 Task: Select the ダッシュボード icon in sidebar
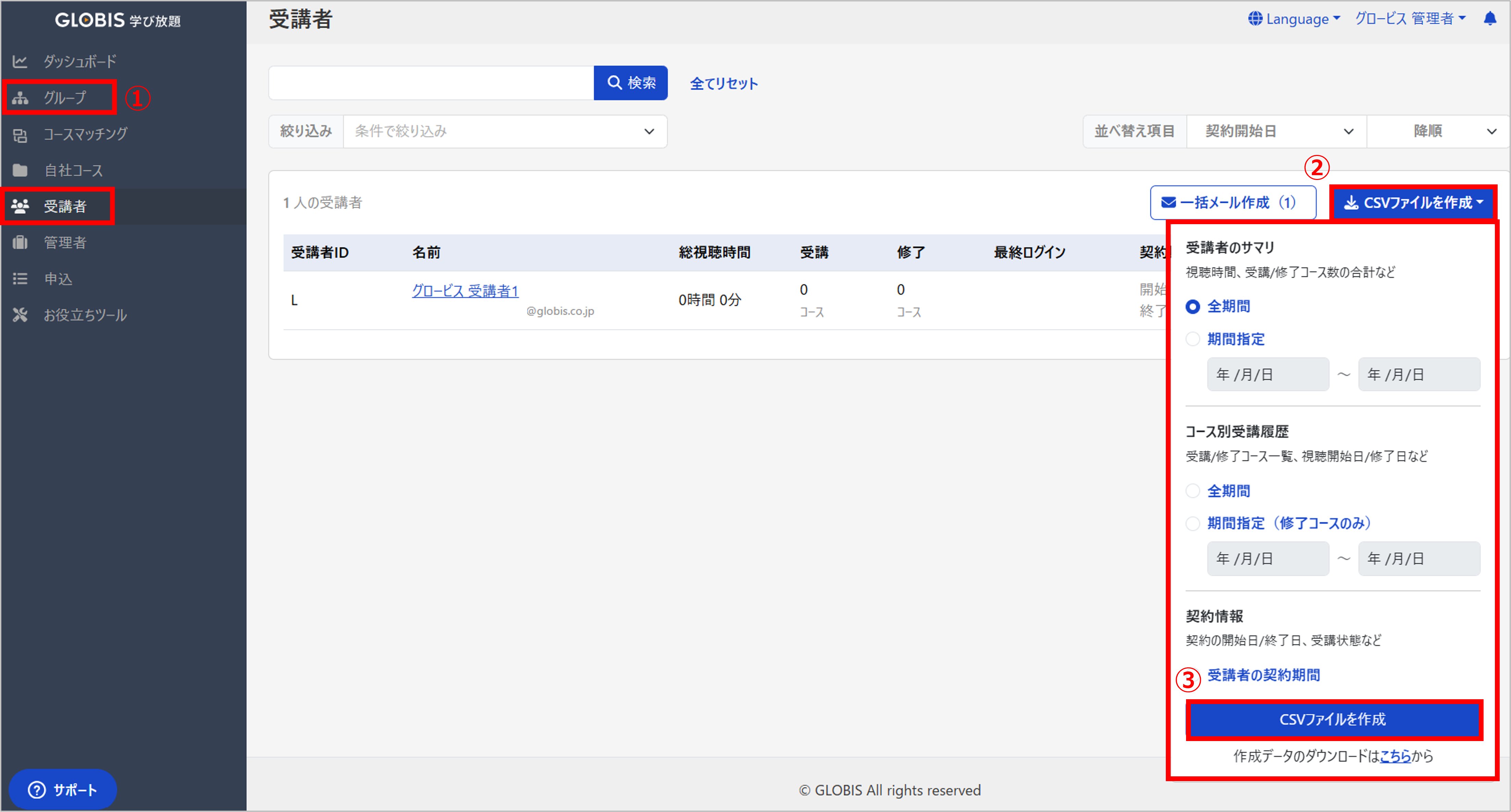(20, 60)
